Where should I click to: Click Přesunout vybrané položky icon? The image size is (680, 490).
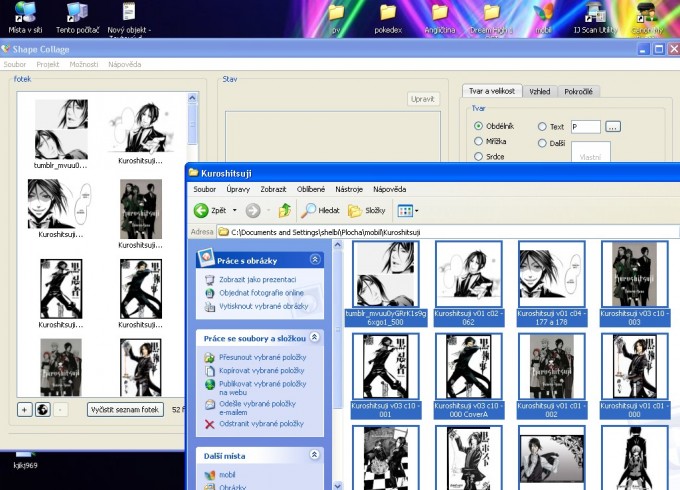coord(209,358)
